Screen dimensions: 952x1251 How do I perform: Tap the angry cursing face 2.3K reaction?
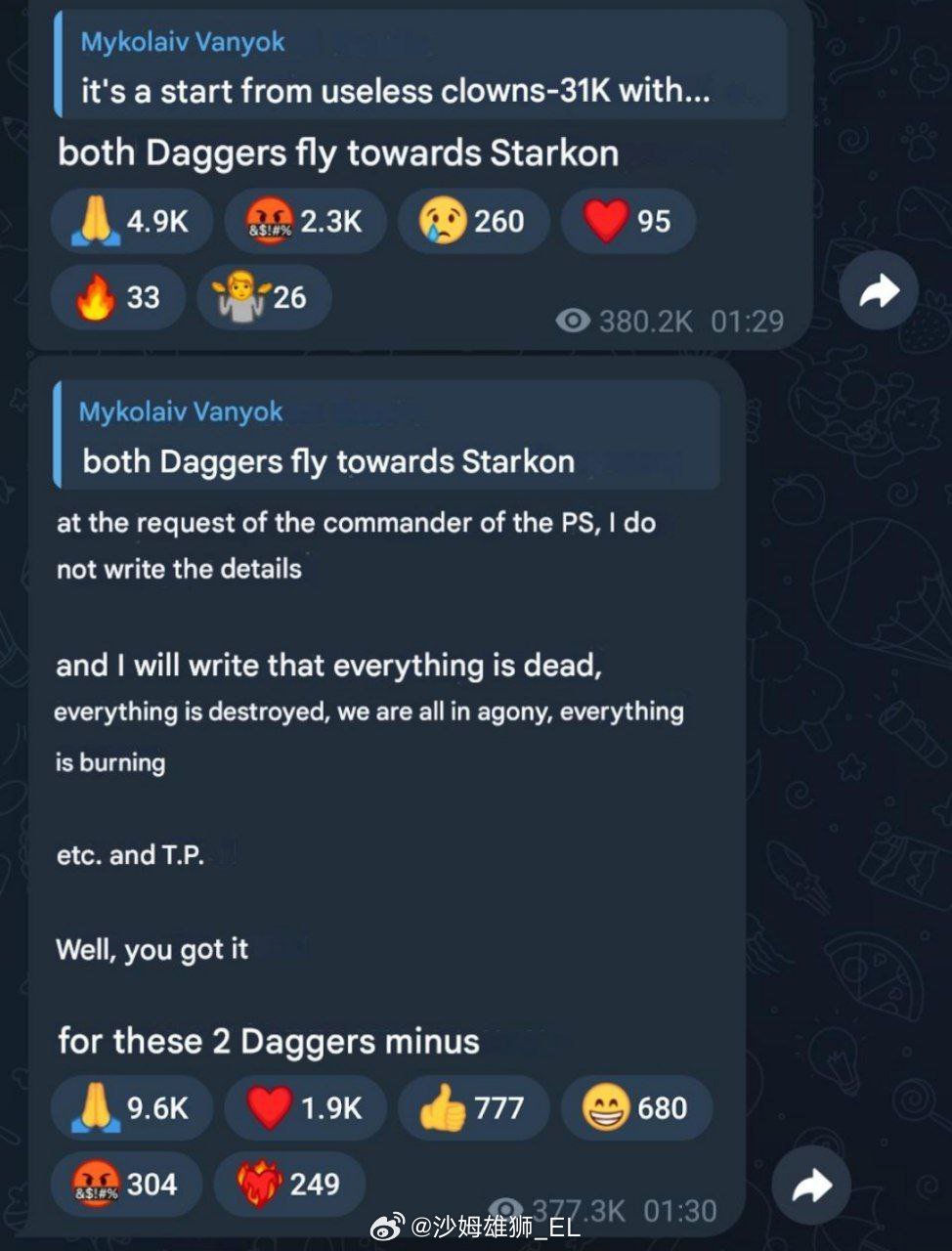pos(305,221)
